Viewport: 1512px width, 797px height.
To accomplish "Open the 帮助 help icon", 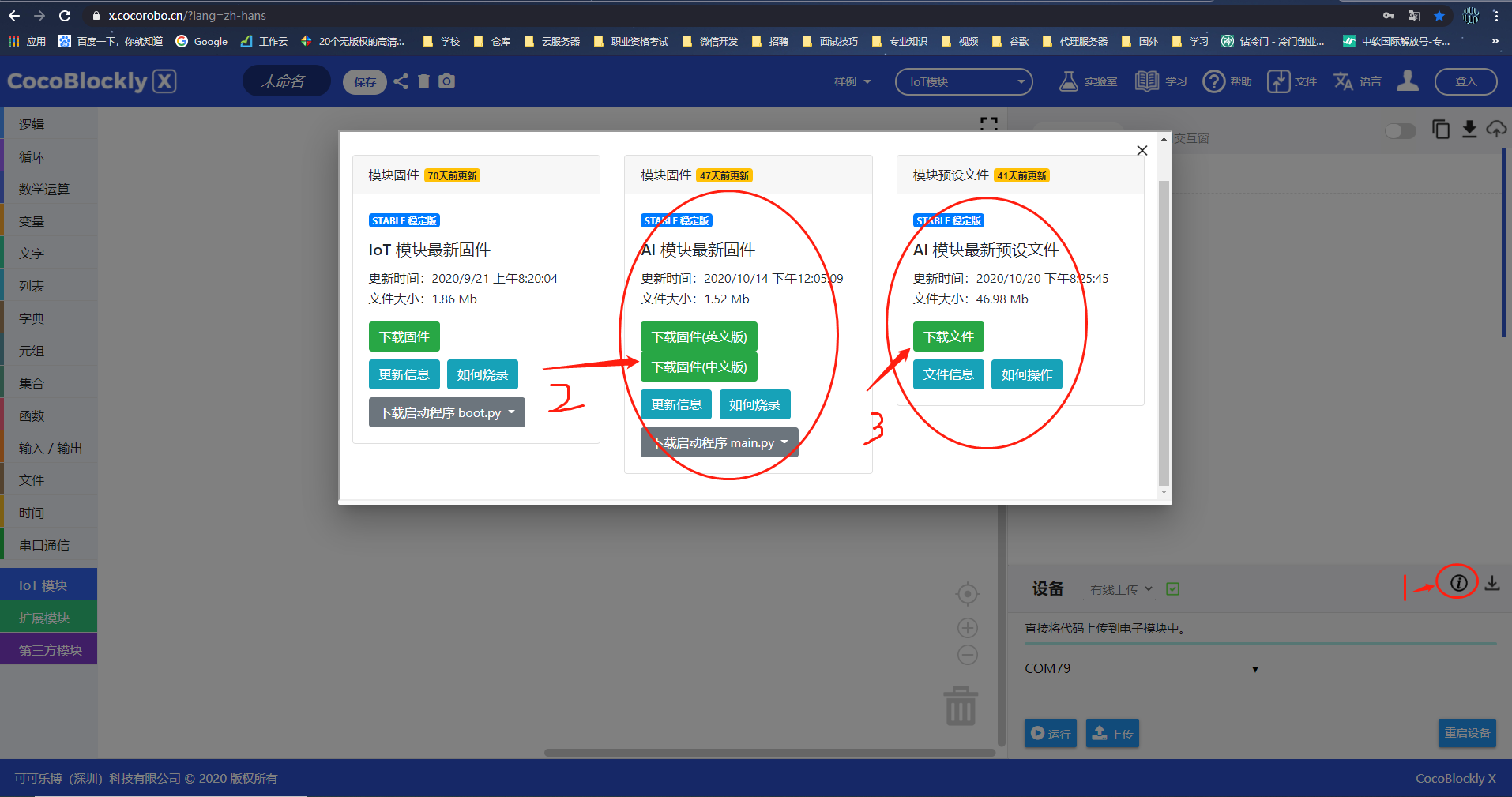I will click(1214, 81).
